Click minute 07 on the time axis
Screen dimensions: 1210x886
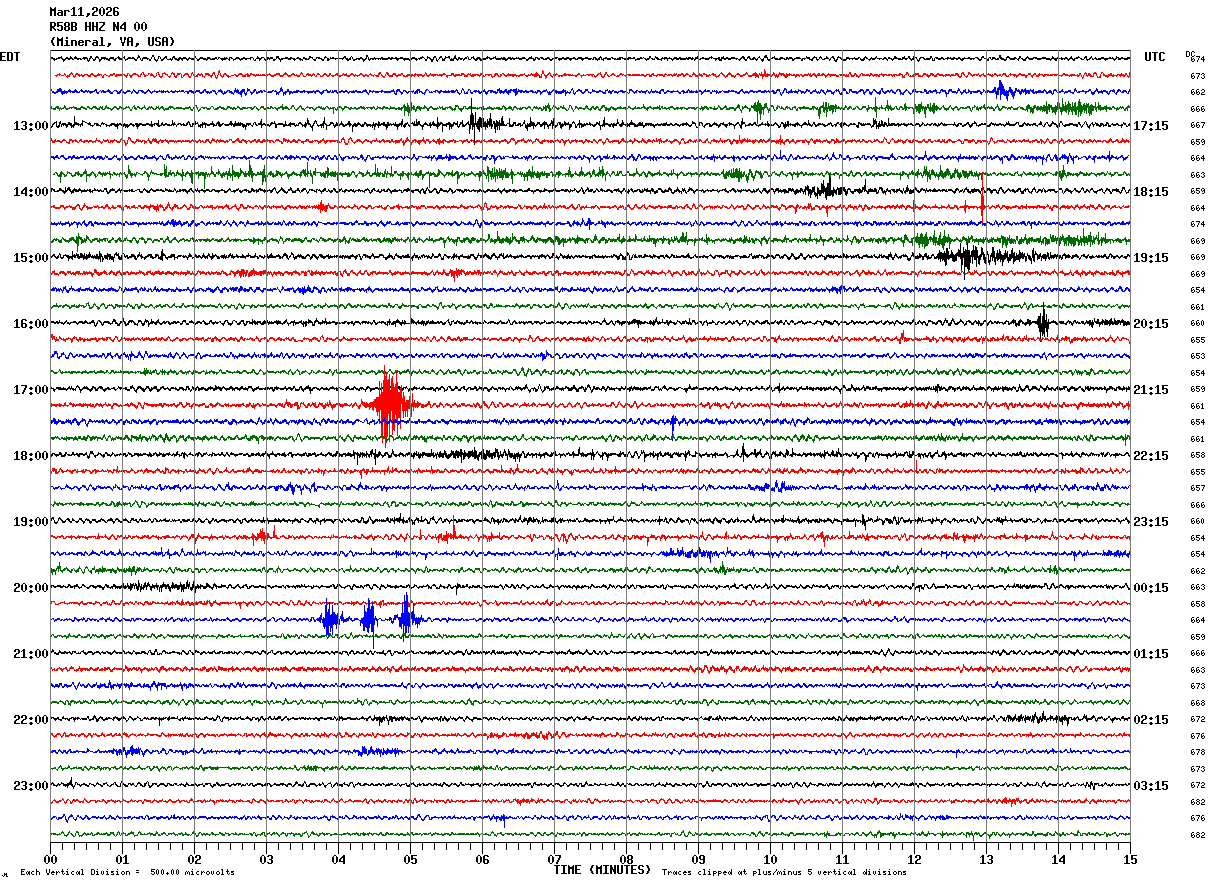click(554, 859)
